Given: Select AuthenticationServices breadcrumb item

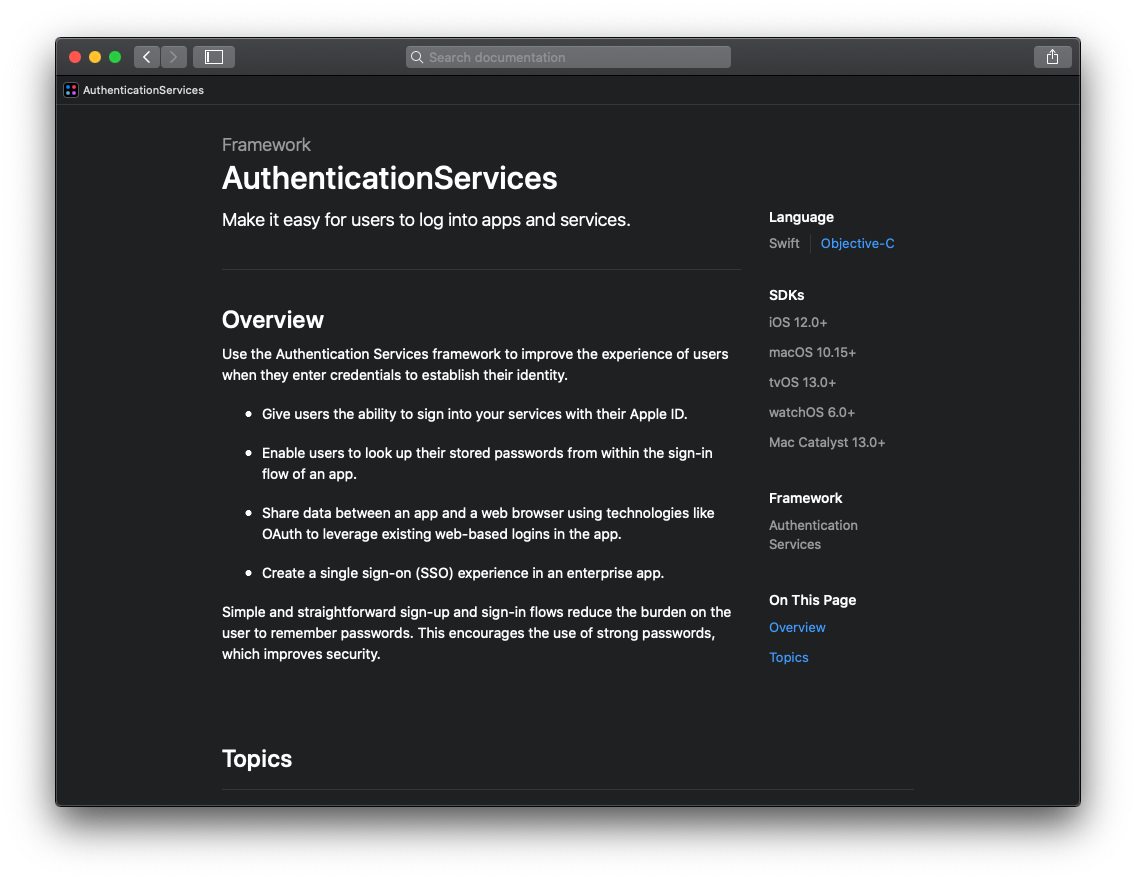Looking at the screenshot, I should pyautogui.click(x=143, y=90).
